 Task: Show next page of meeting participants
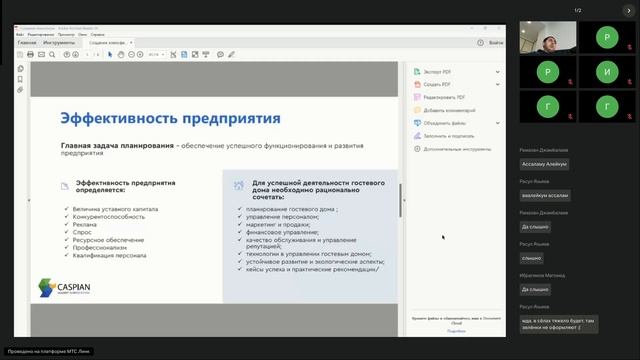(629, 11)
